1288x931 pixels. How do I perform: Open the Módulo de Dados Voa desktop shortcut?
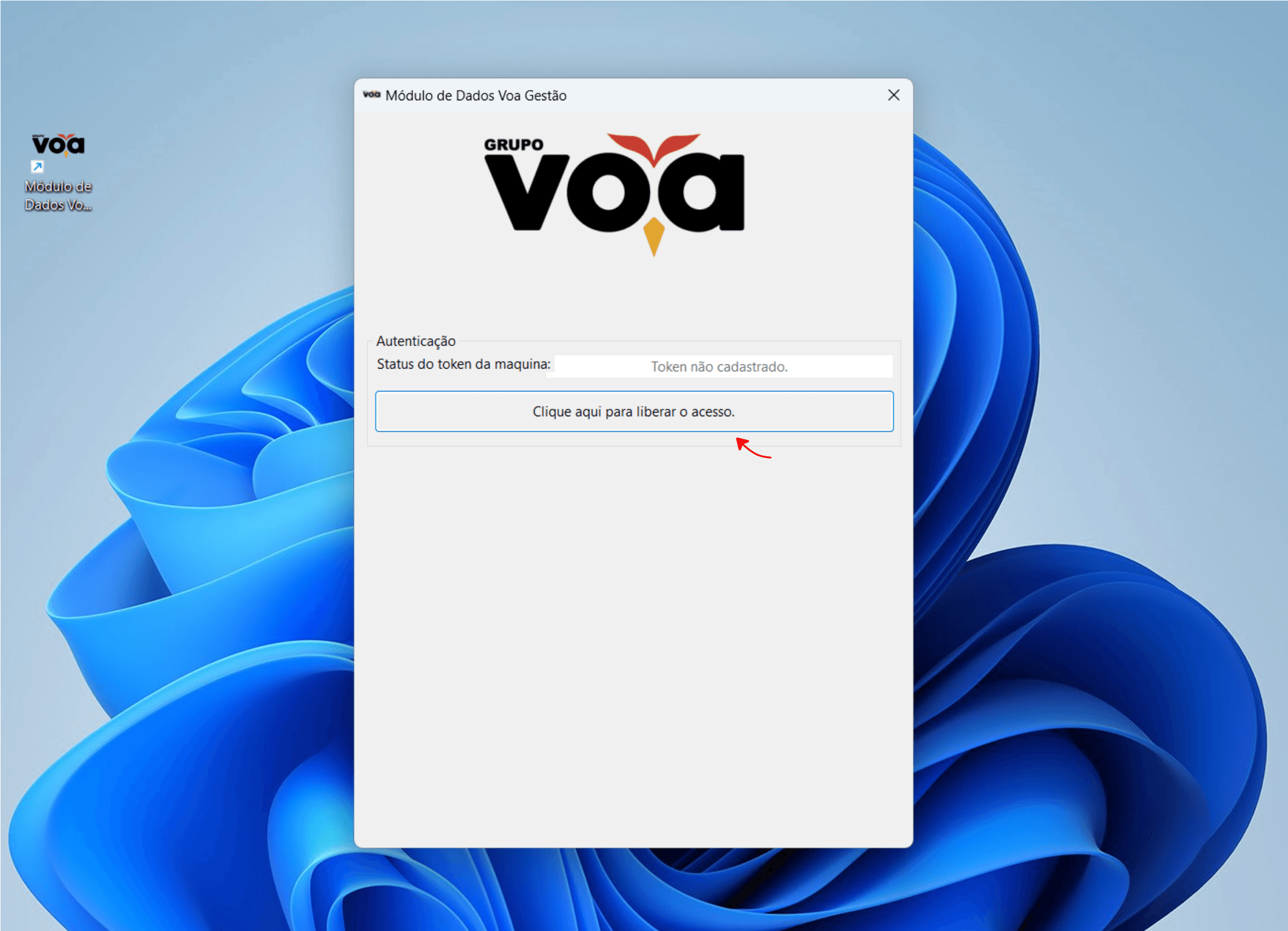click(x=58, y=172)
